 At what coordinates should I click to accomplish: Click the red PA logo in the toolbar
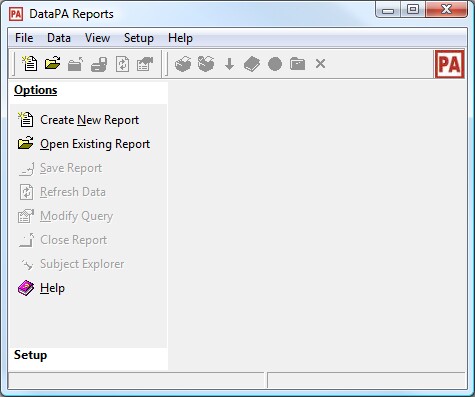pyautogui.click(x=449, y=64)
